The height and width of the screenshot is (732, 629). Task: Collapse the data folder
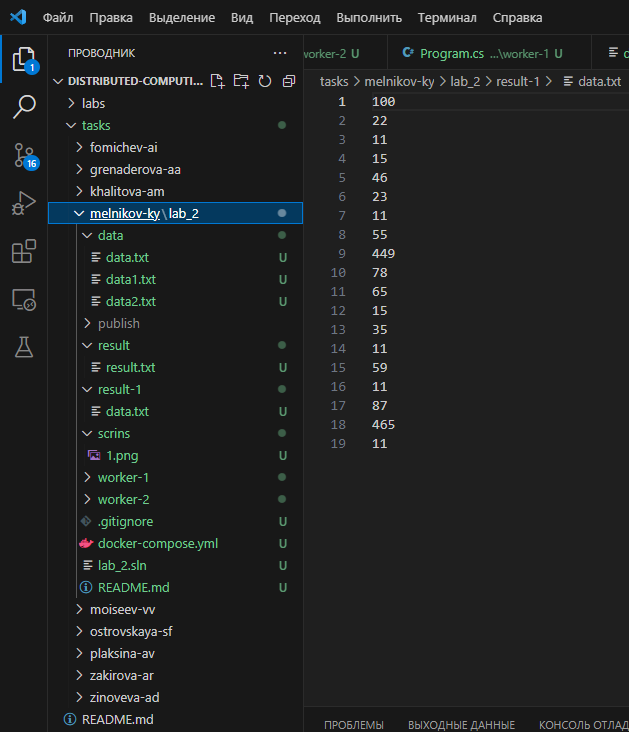110,235
